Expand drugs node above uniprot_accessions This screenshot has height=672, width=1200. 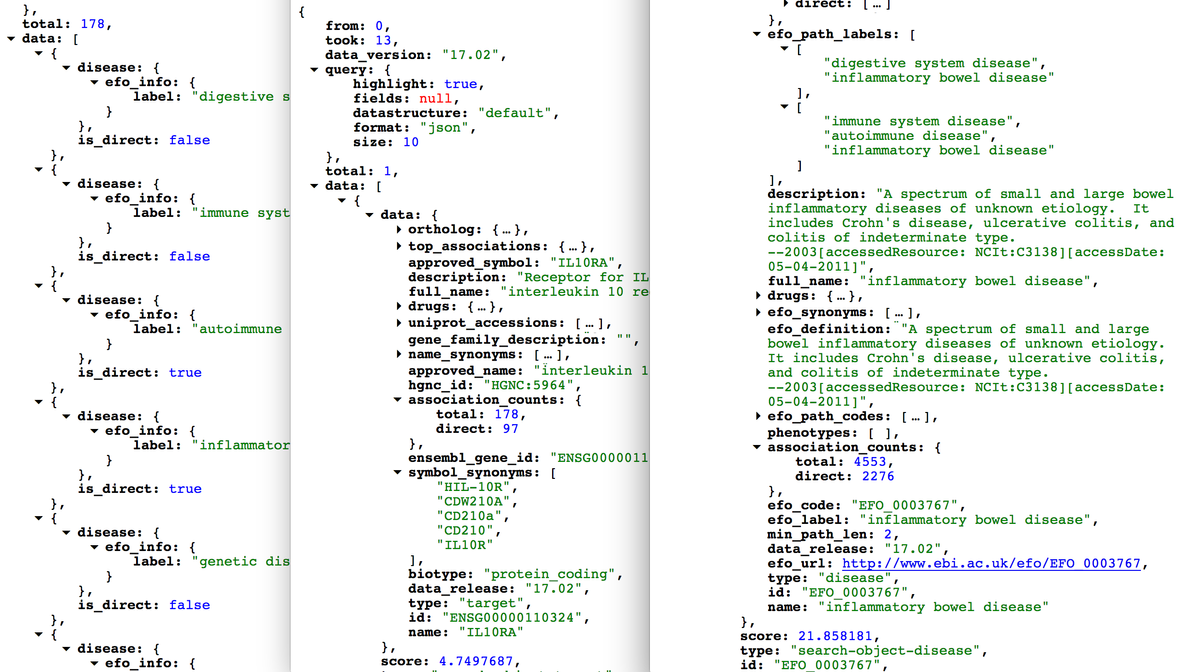(400, 307)
